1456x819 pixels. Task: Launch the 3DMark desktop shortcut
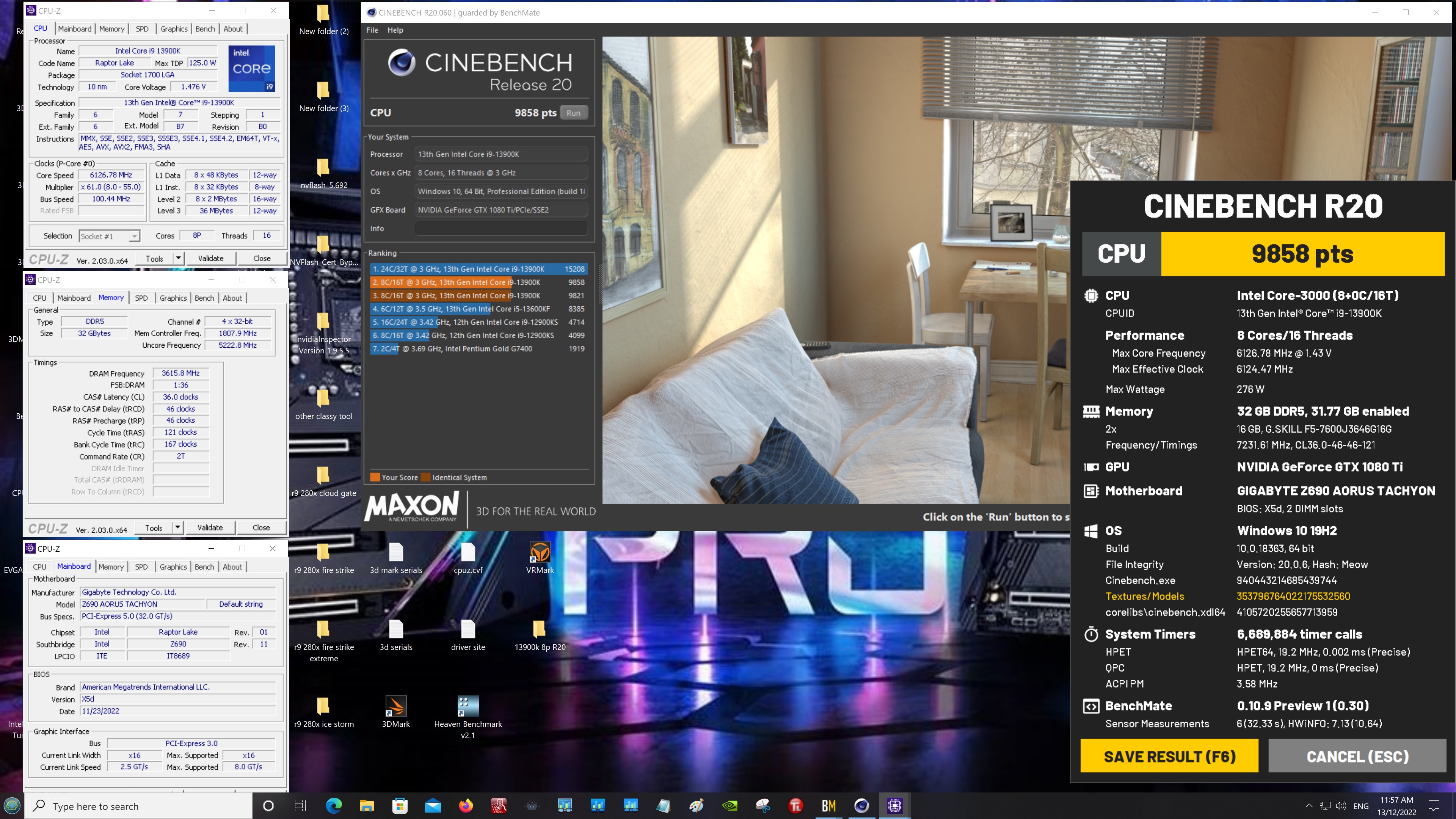coord(395,712)
